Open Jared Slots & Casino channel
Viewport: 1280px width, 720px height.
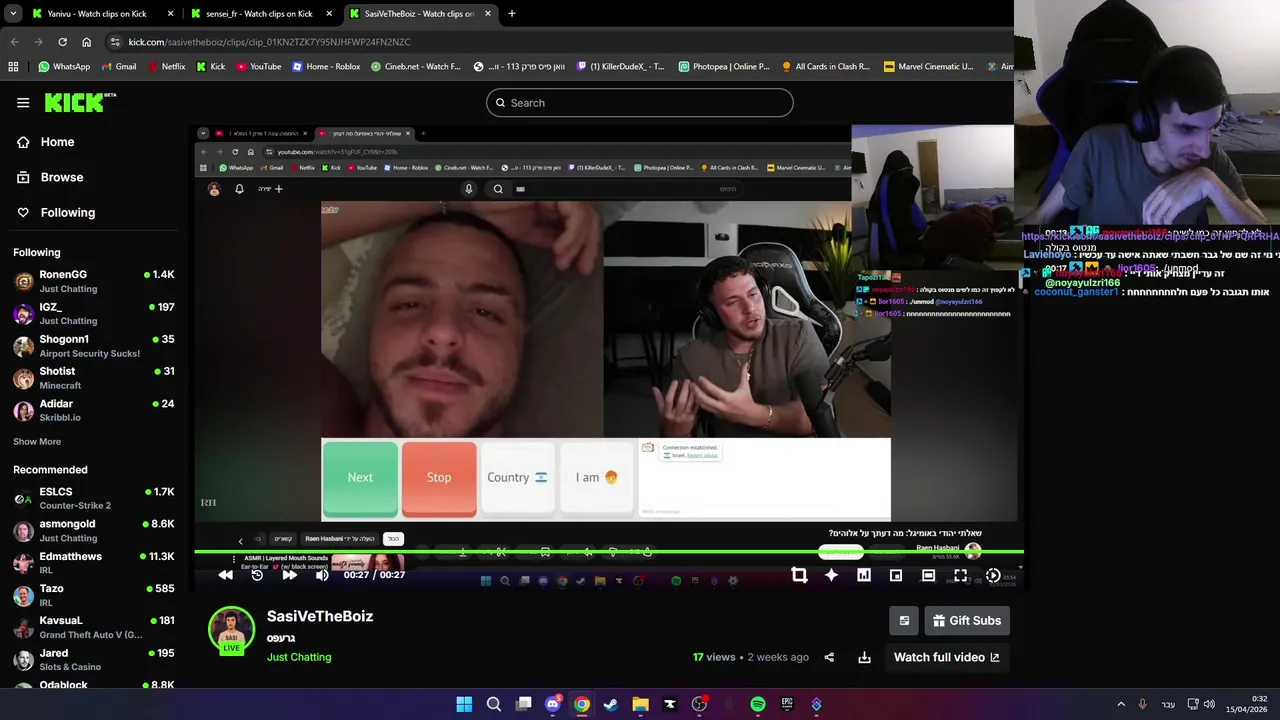[94, 660]
